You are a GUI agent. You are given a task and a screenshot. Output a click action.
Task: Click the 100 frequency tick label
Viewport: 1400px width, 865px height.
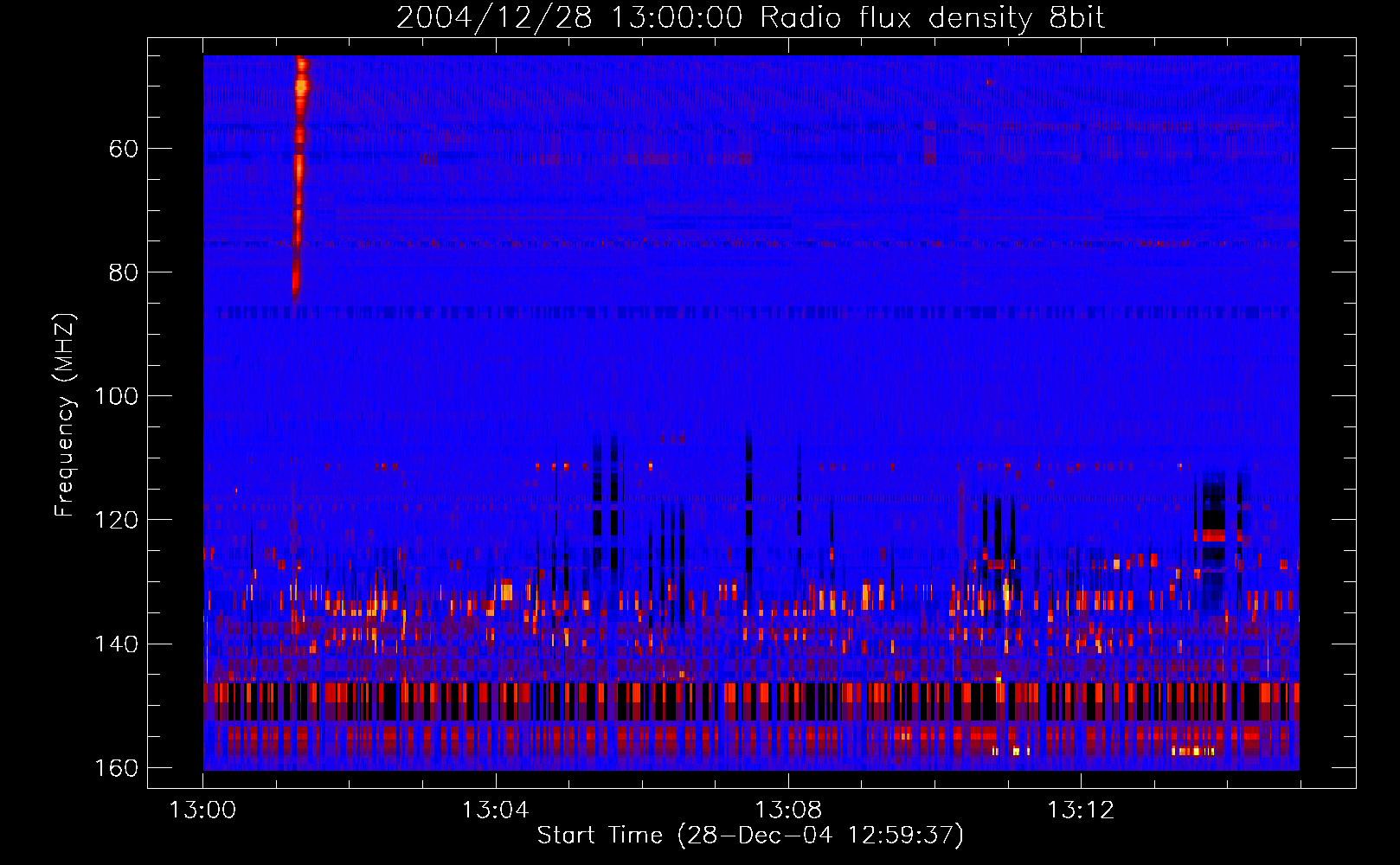(116, 396)
